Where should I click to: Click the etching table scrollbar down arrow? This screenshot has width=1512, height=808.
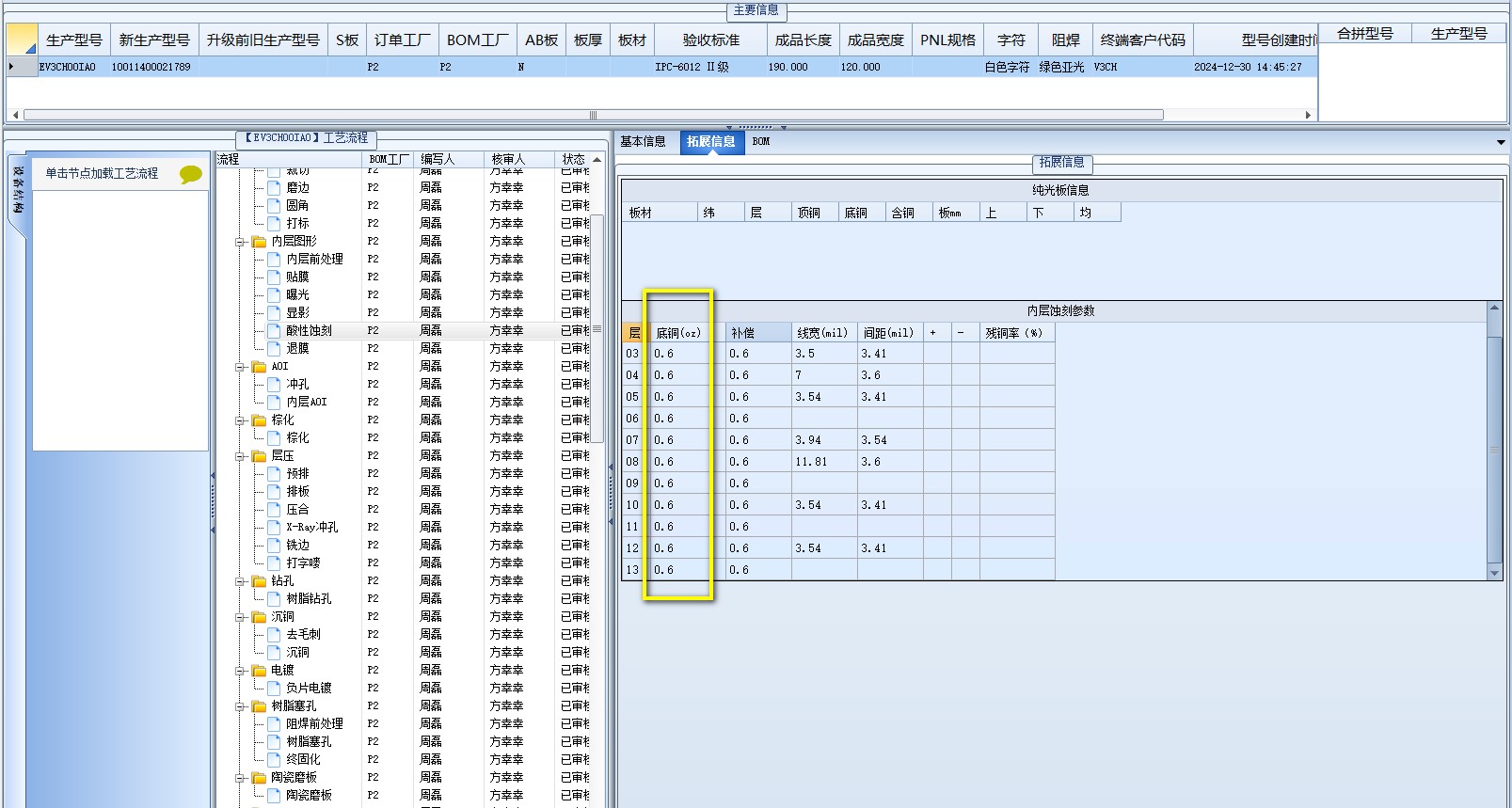pos(1494,573)
